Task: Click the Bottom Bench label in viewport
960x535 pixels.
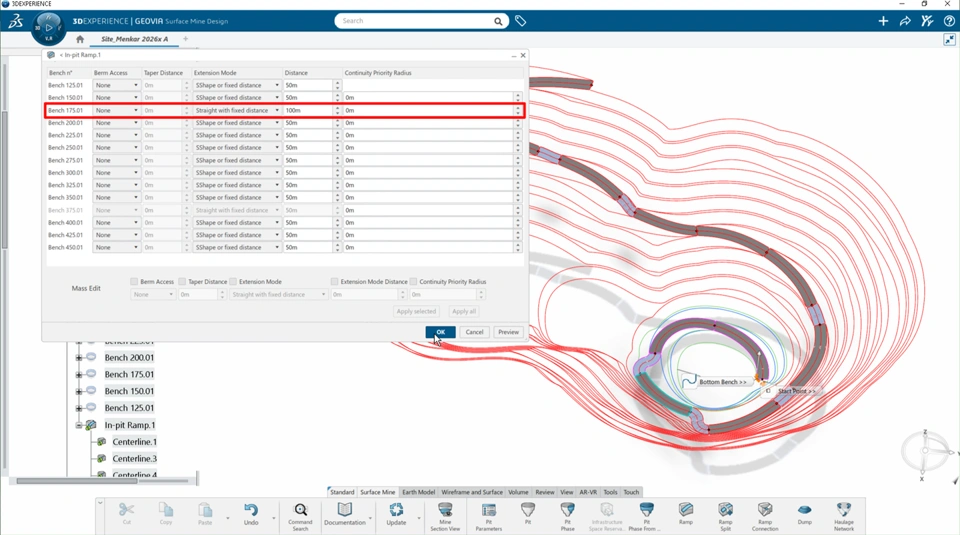Action: (722, 382)
